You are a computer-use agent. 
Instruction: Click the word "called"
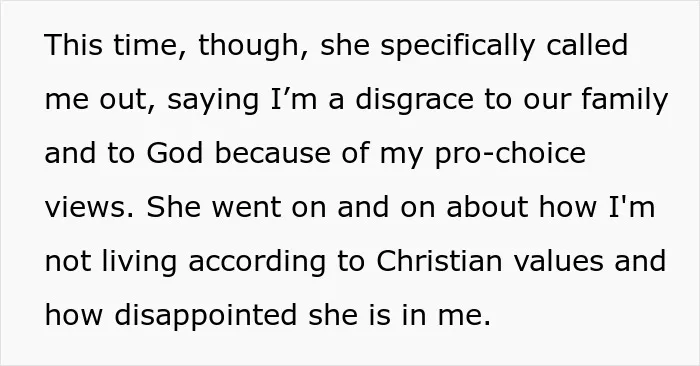(x=587, y=44)
